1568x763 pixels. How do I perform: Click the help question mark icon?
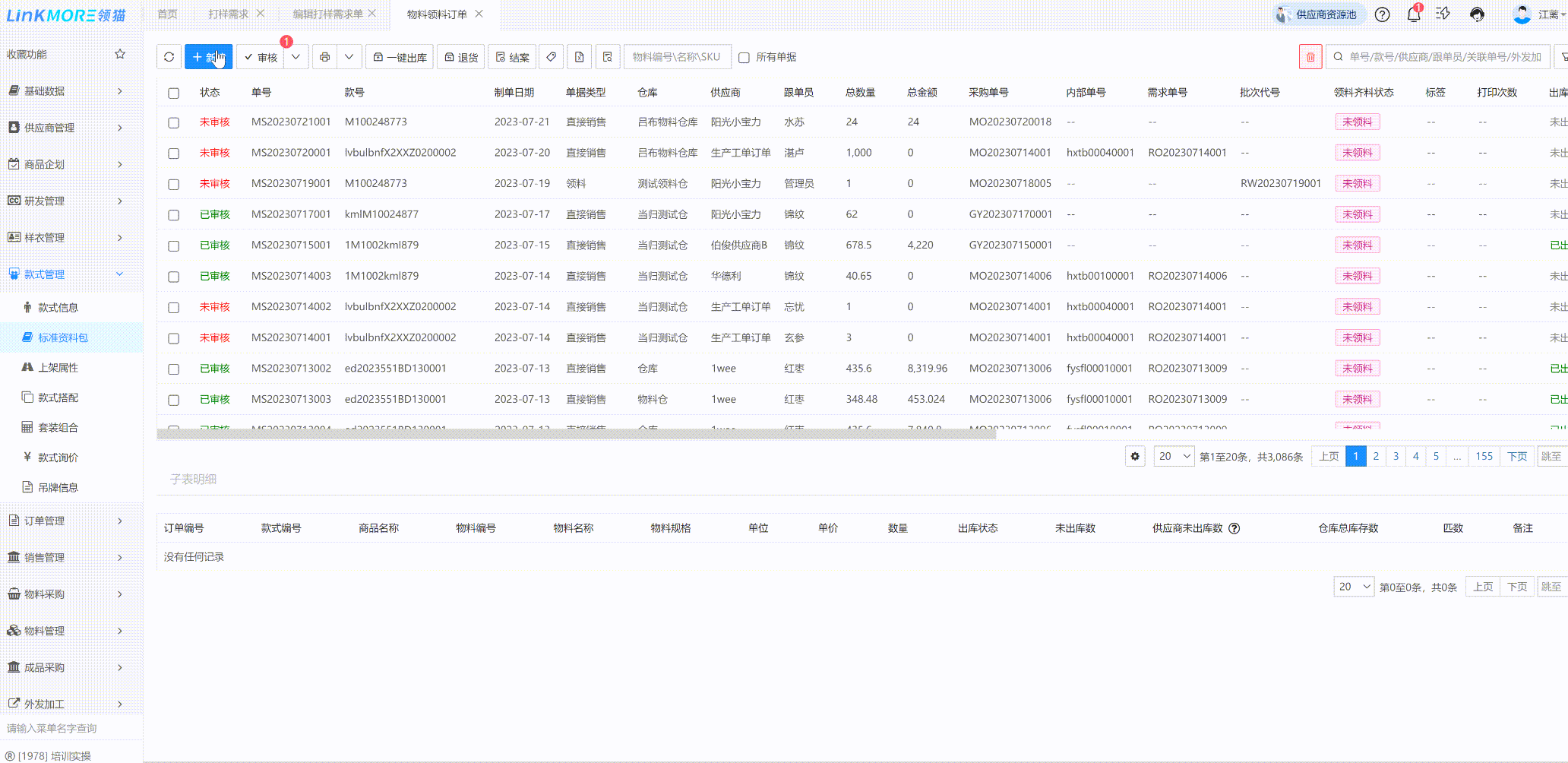point(1383,14)
